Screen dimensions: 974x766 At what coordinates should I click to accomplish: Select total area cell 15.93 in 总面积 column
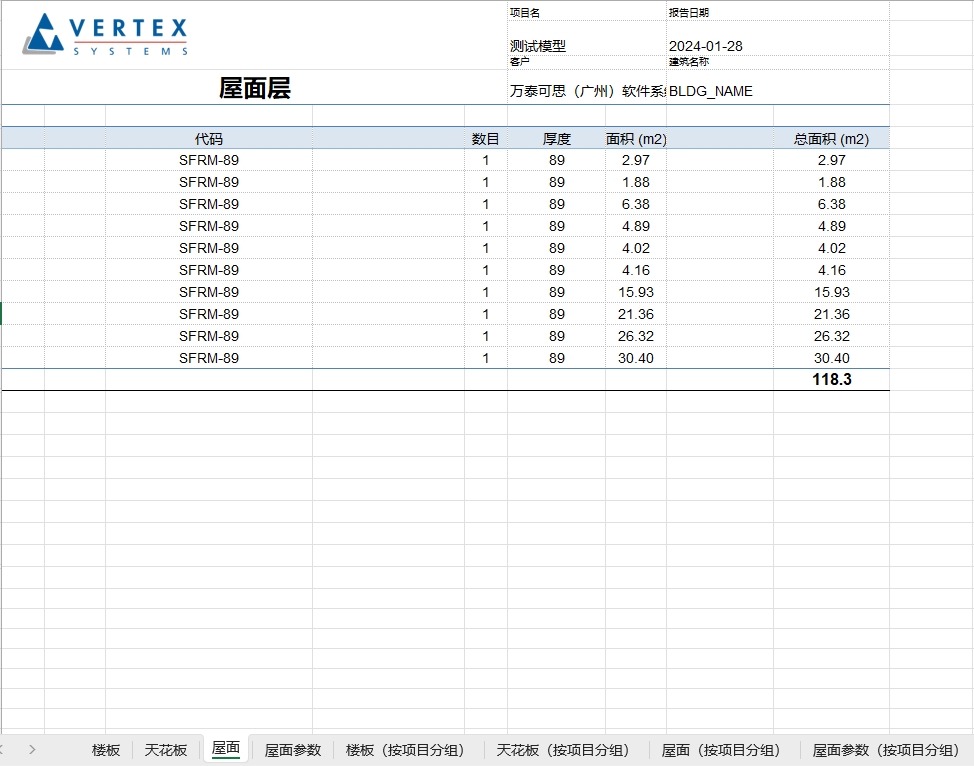831,292
